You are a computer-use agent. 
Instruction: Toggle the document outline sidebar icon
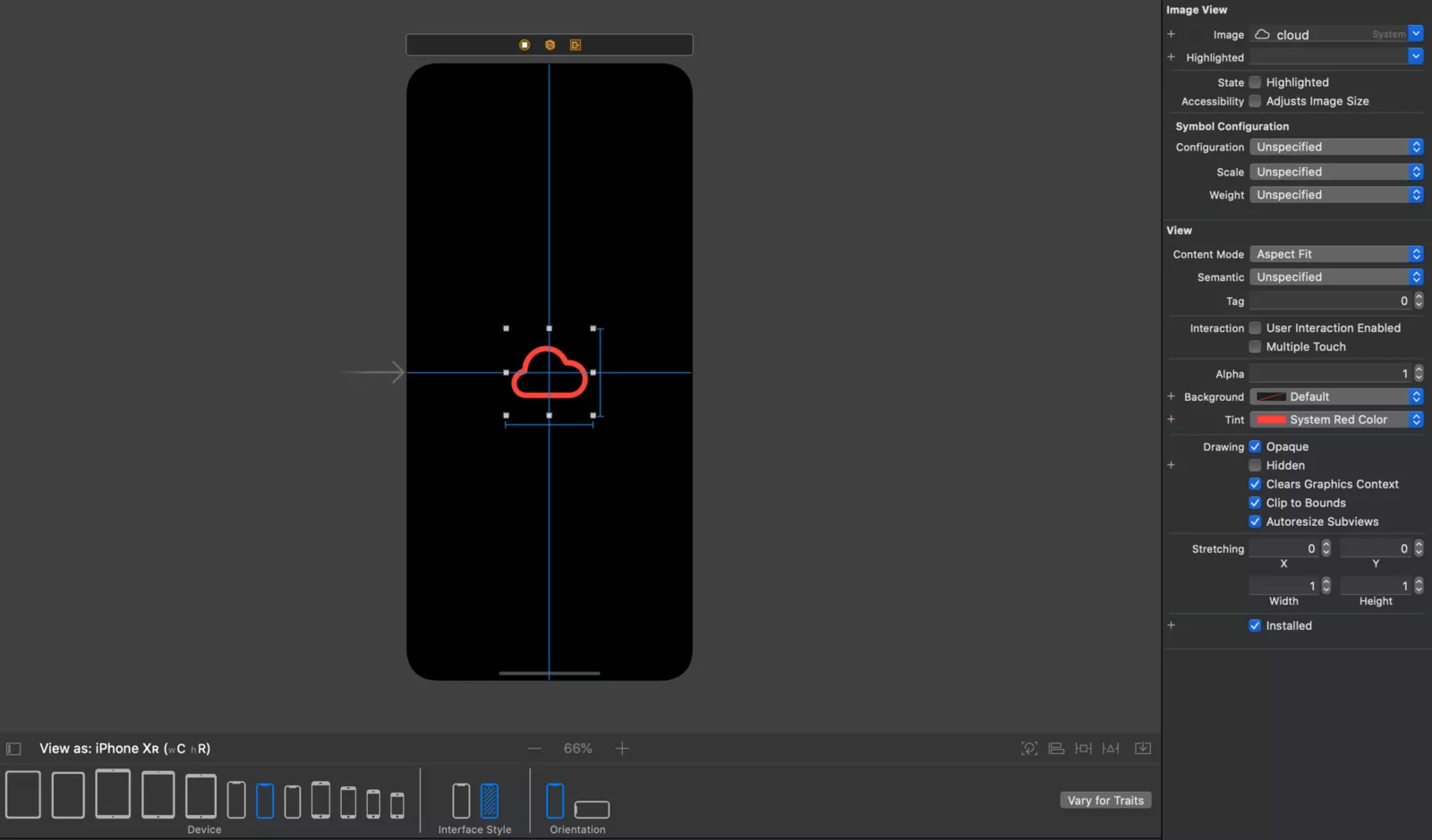[13, 749]
